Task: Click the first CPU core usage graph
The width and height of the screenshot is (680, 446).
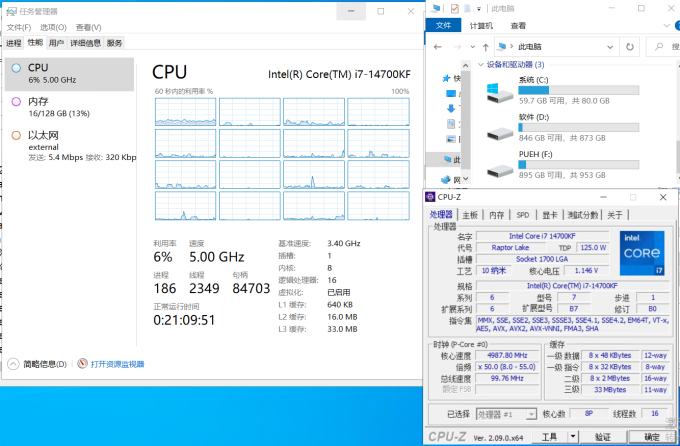Action: [x=185, y=112]
